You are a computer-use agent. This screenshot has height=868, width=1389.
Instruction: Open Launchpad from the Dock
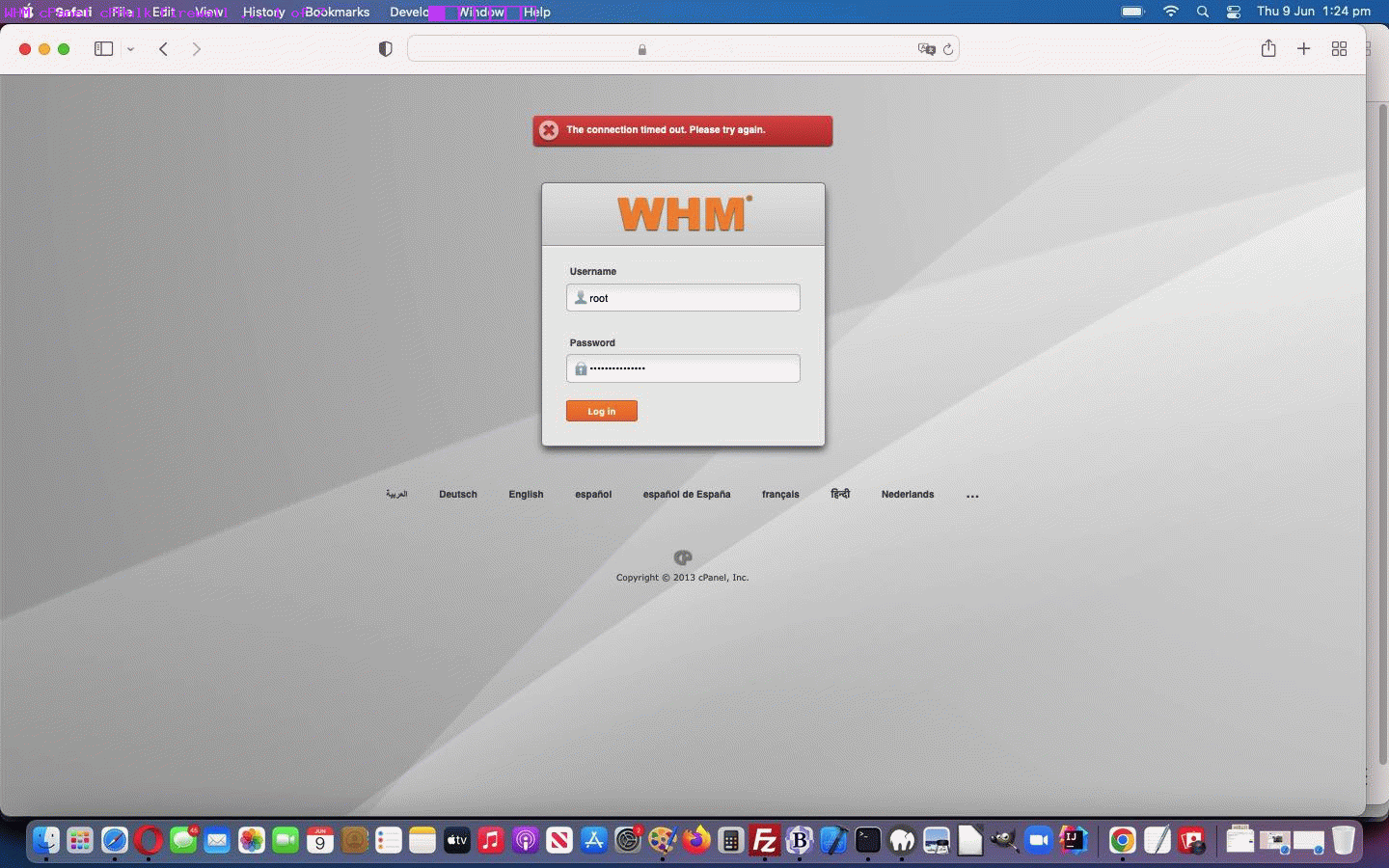point(80,840)
